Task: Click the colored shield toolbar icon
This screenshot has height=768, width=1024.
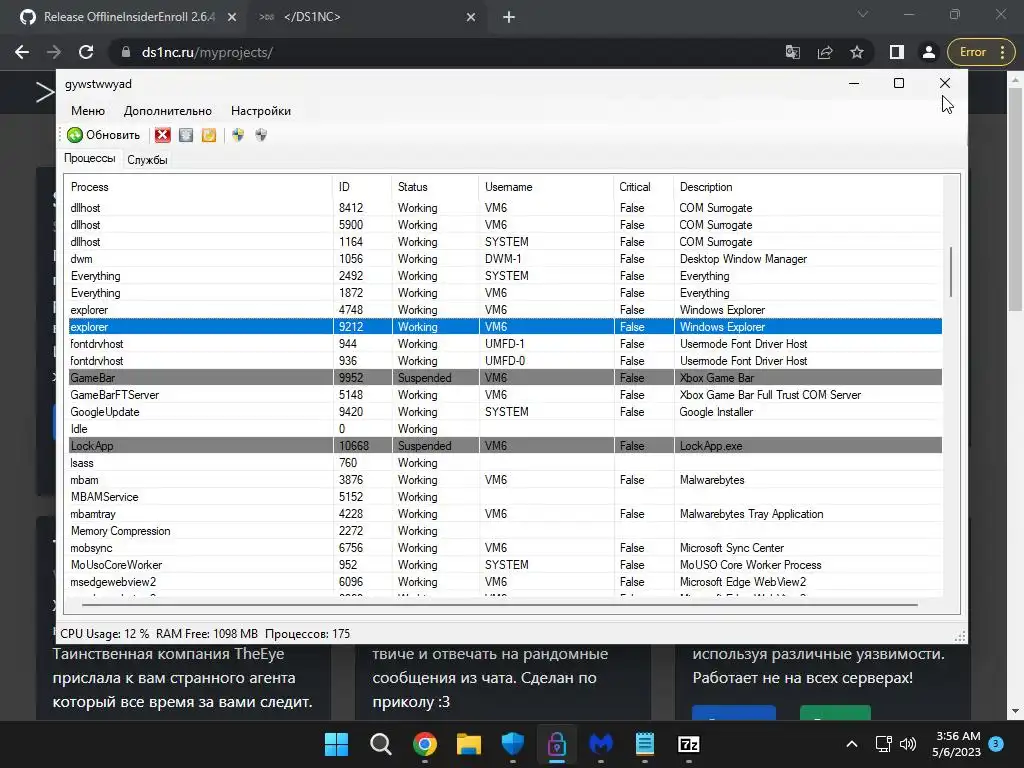Action: [x=238, y=135]
